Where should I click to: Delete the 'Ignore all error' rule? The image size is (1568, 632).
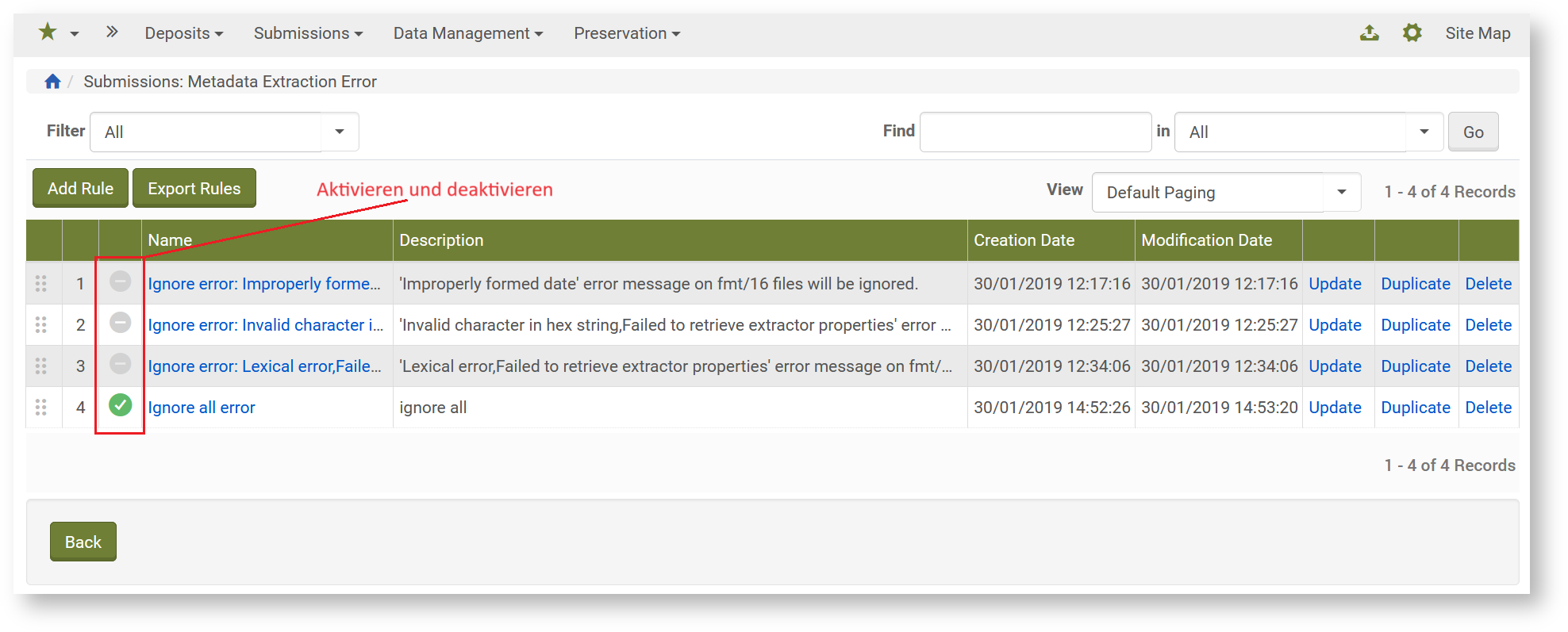point(1488,407)
